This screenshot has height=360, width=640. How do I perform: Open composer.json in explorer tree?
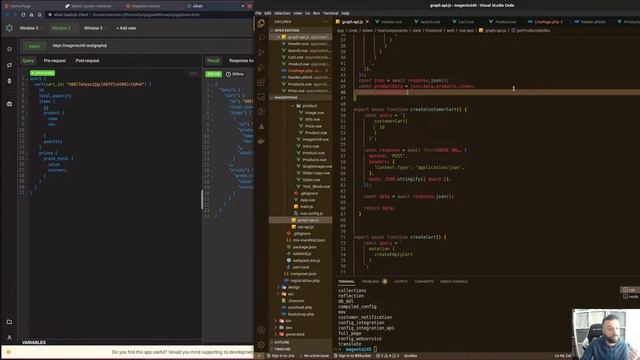click(303, 274)
